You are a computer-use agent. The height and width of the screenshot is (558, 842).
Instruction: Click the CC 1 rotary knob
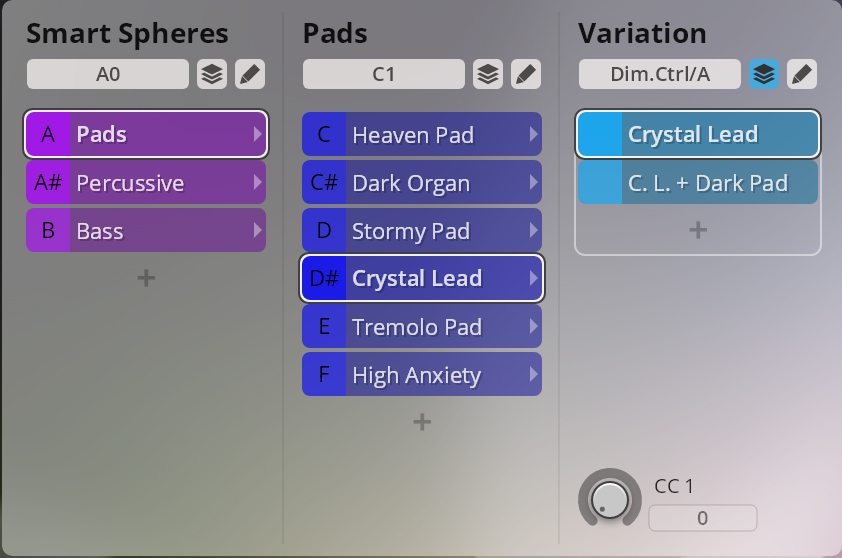click(609, 499)
